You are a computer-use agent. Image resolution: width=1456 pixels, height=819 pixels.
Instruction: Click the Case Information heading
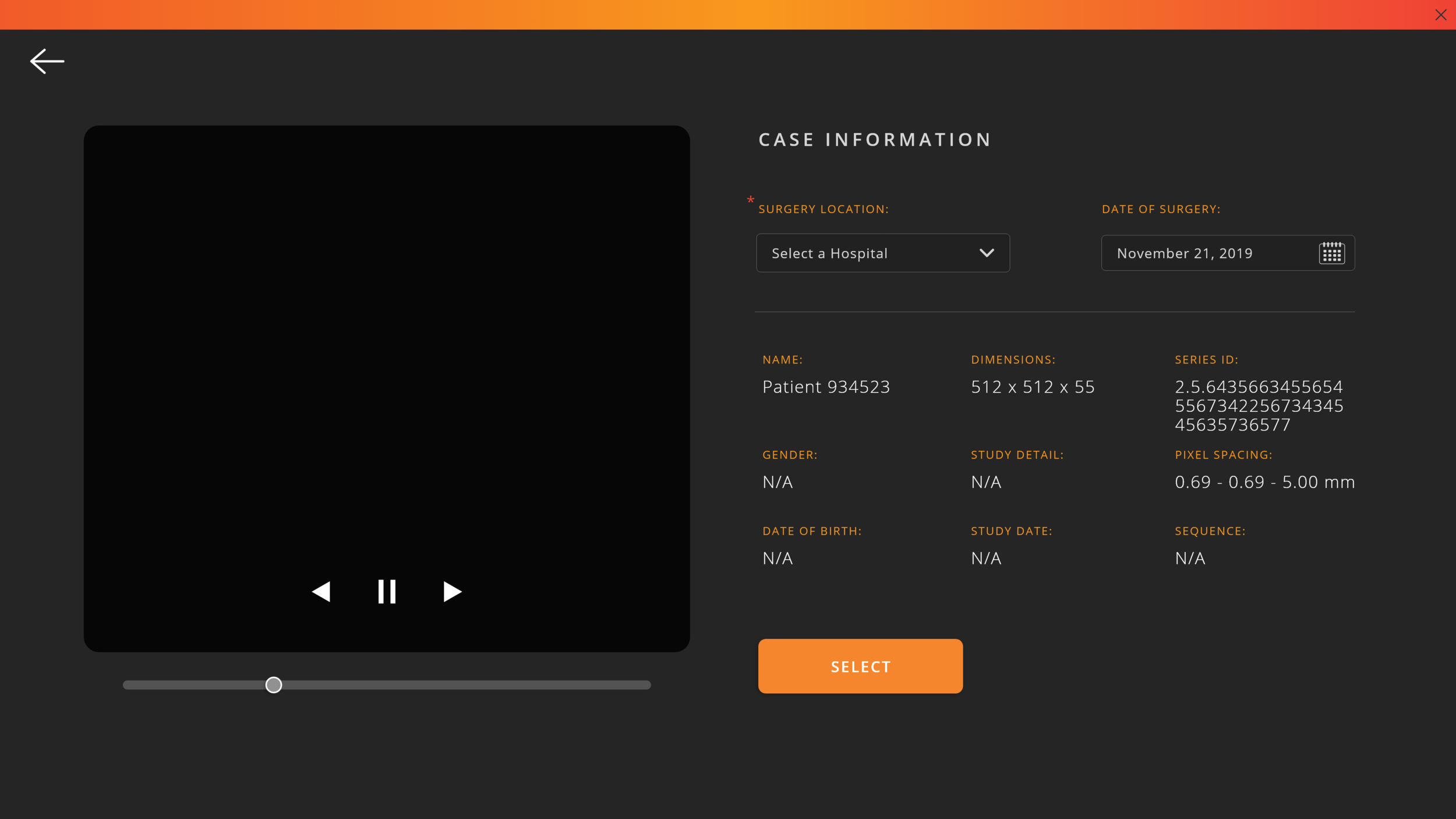(x=875, y=140)
